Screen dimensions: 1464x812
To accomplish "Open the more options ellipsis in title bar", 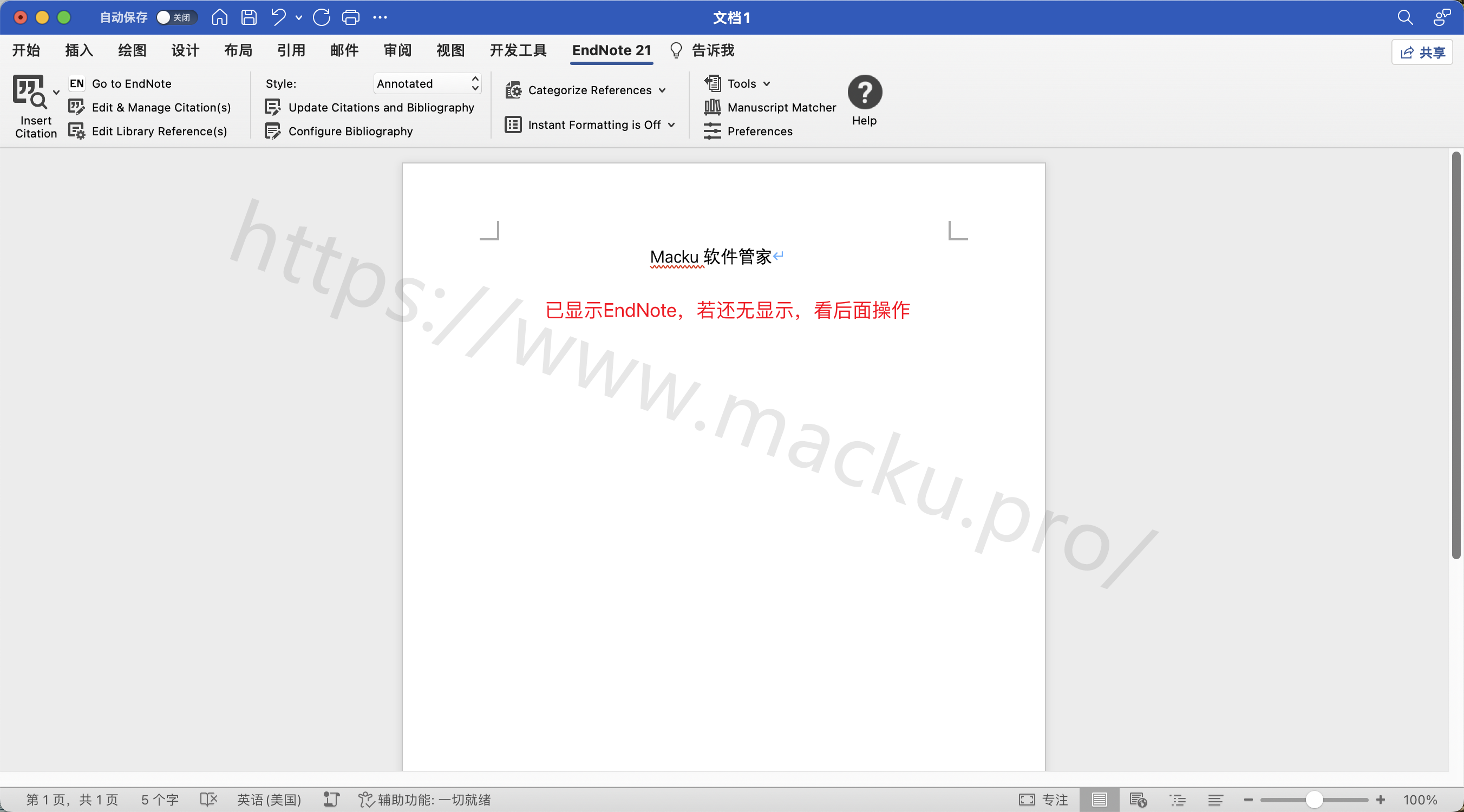I will [x=380, y=18].
